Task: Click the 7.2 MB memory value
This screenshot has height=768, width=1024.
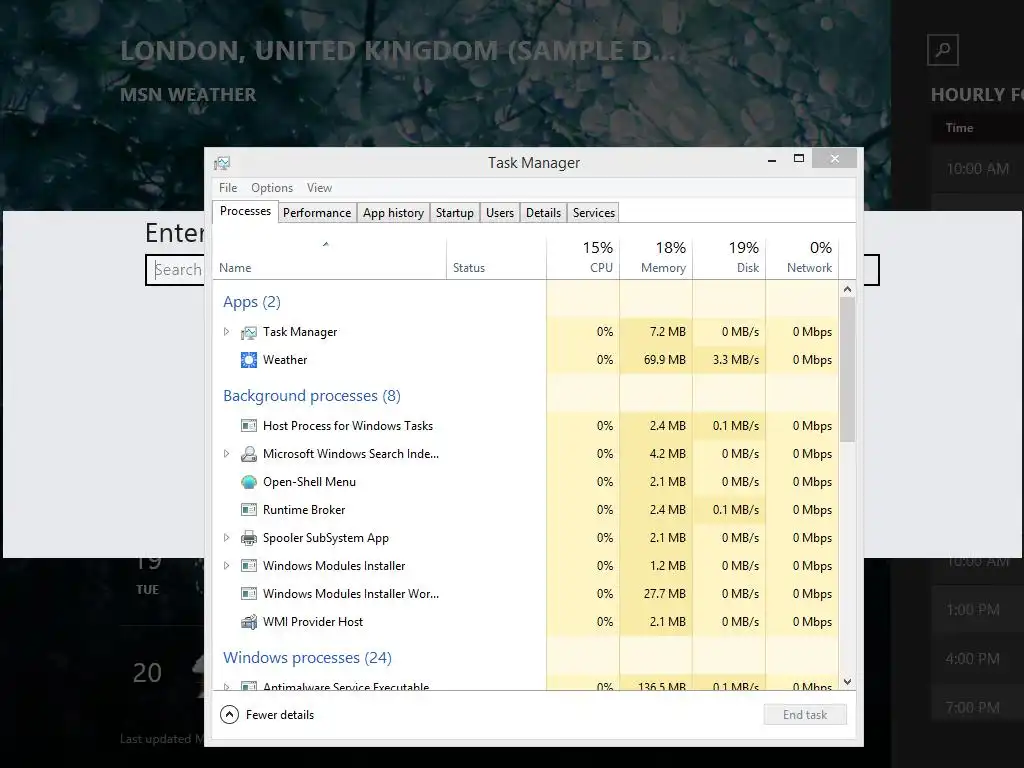Action: point(667,332)
